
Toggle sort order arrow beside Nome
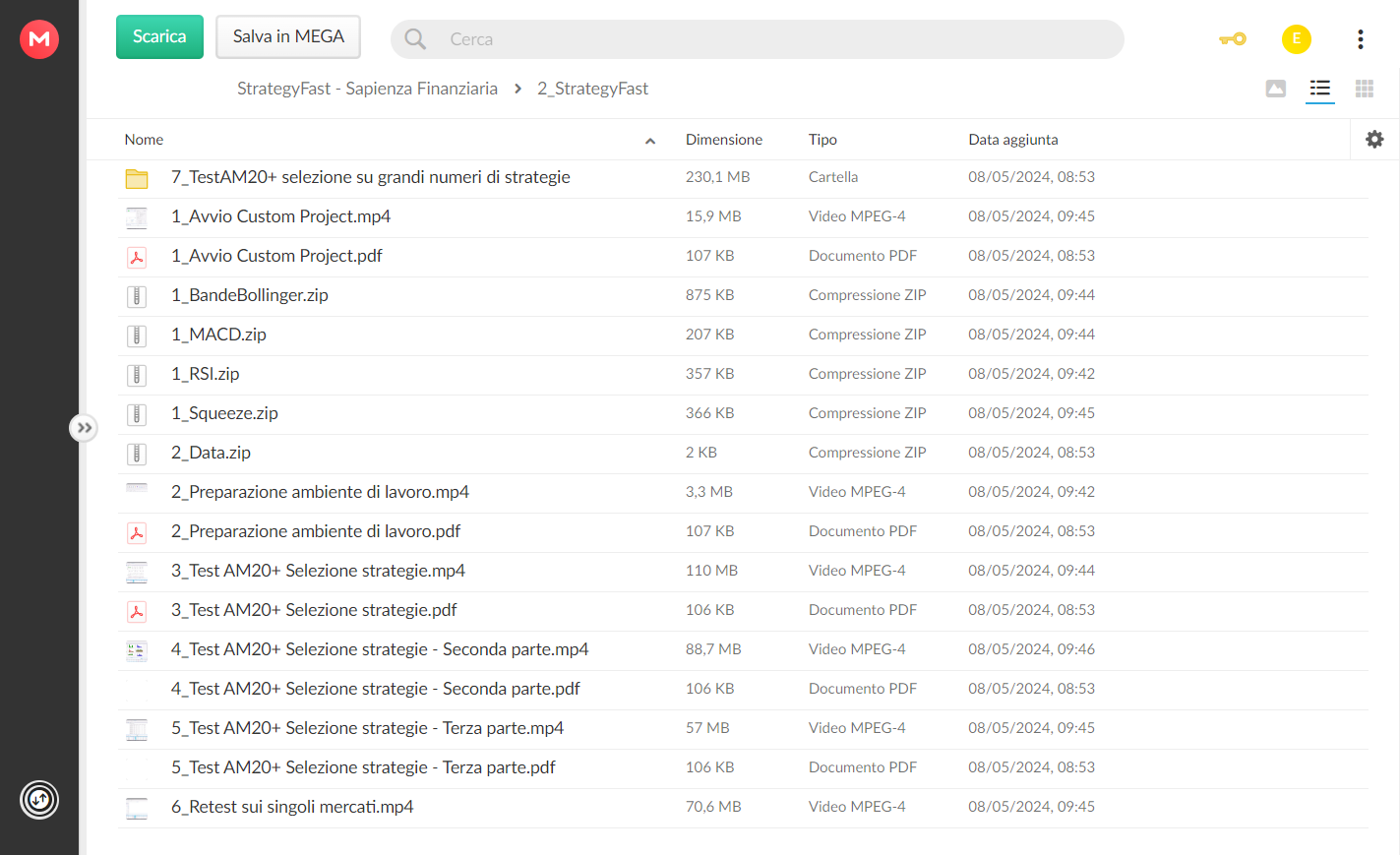click(650, 141)
